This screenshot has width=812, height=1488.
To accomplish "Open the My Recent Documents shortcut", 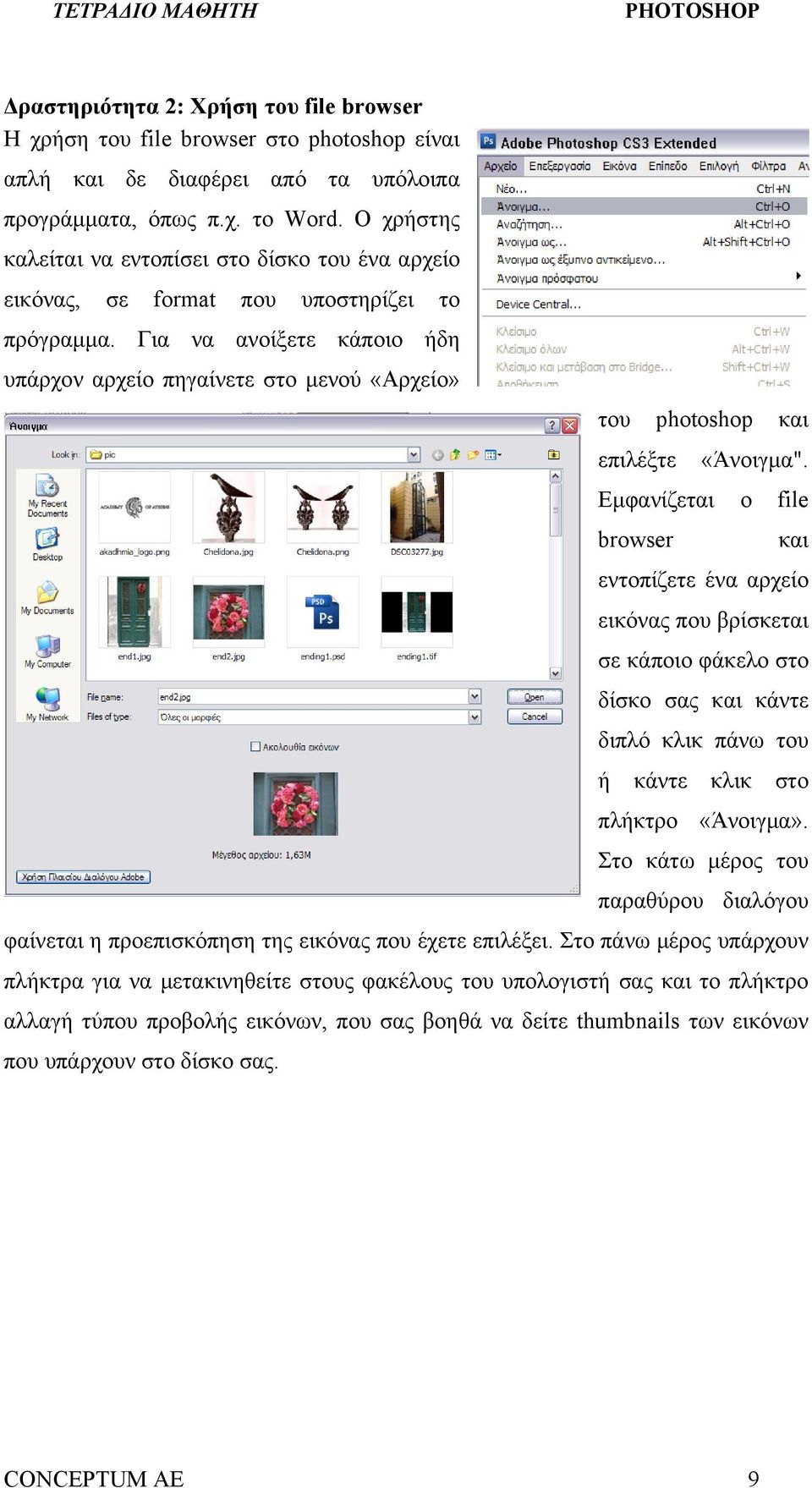I will (x=47, y=496).
